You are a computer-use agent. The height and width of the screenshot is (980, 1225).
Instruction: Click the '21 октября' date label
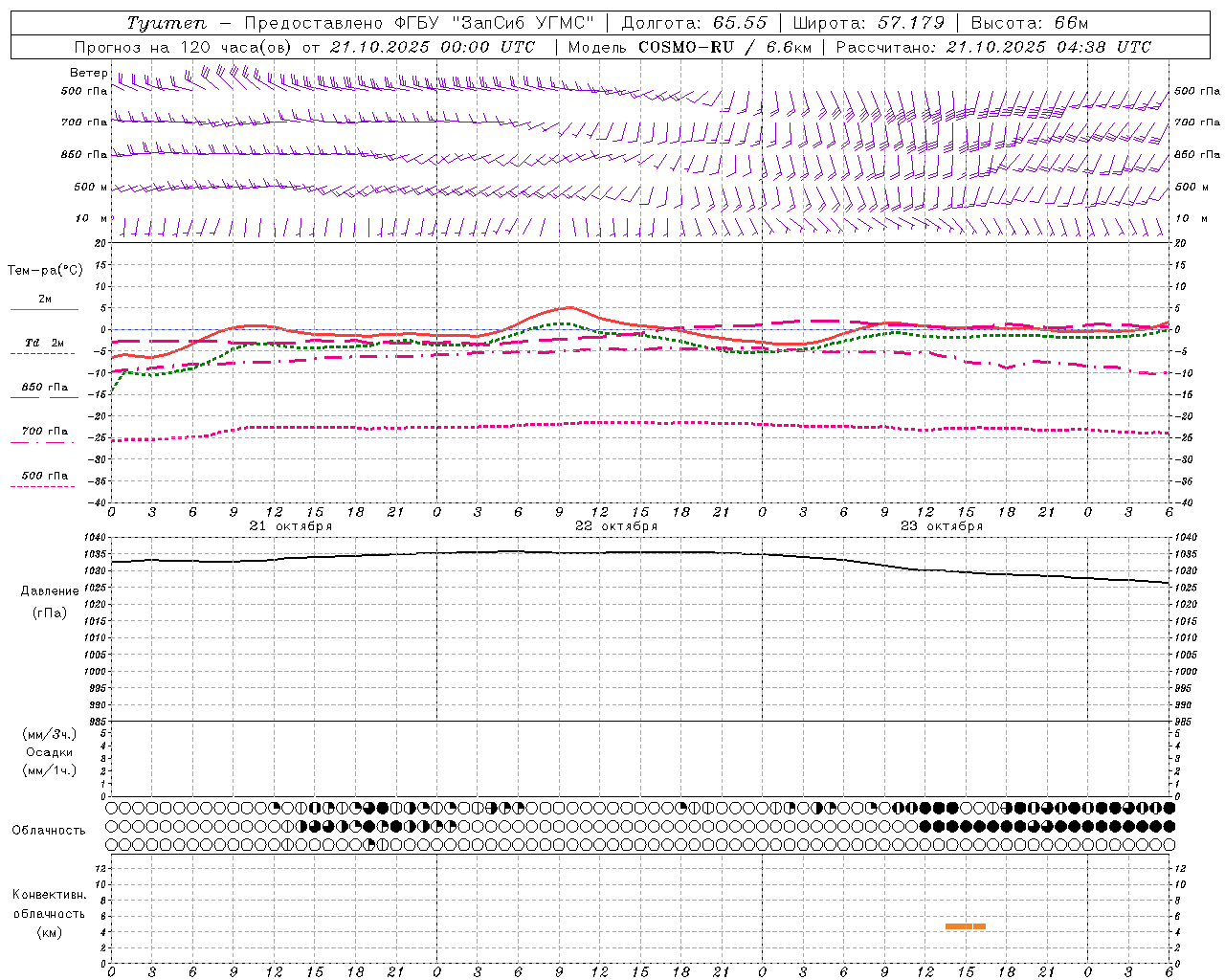pos(291,526)
